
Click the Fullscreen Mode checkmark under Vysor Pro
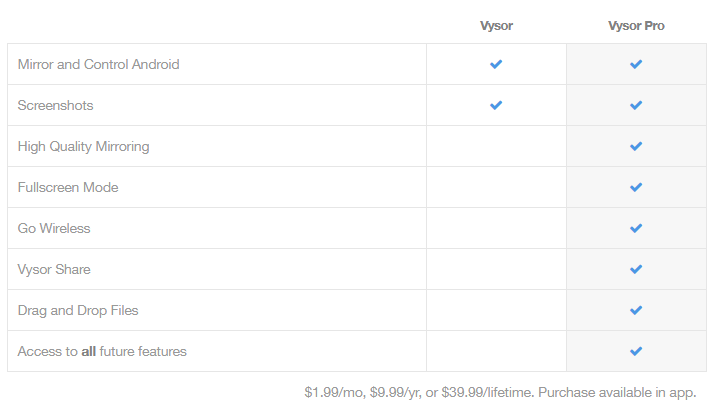636,187
